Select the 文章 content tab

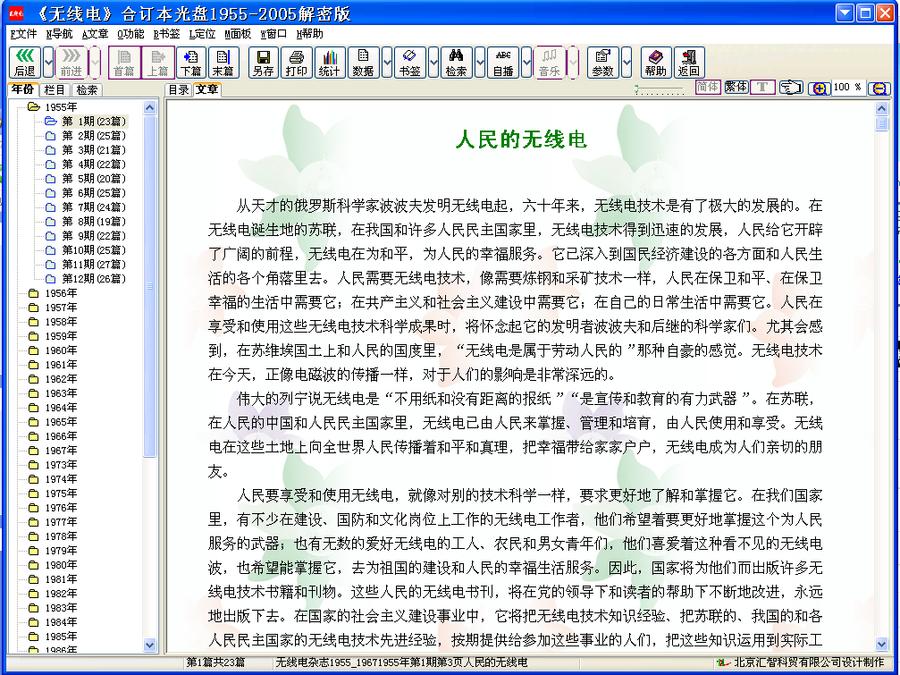pyautogui.click(x=207, y=90)
